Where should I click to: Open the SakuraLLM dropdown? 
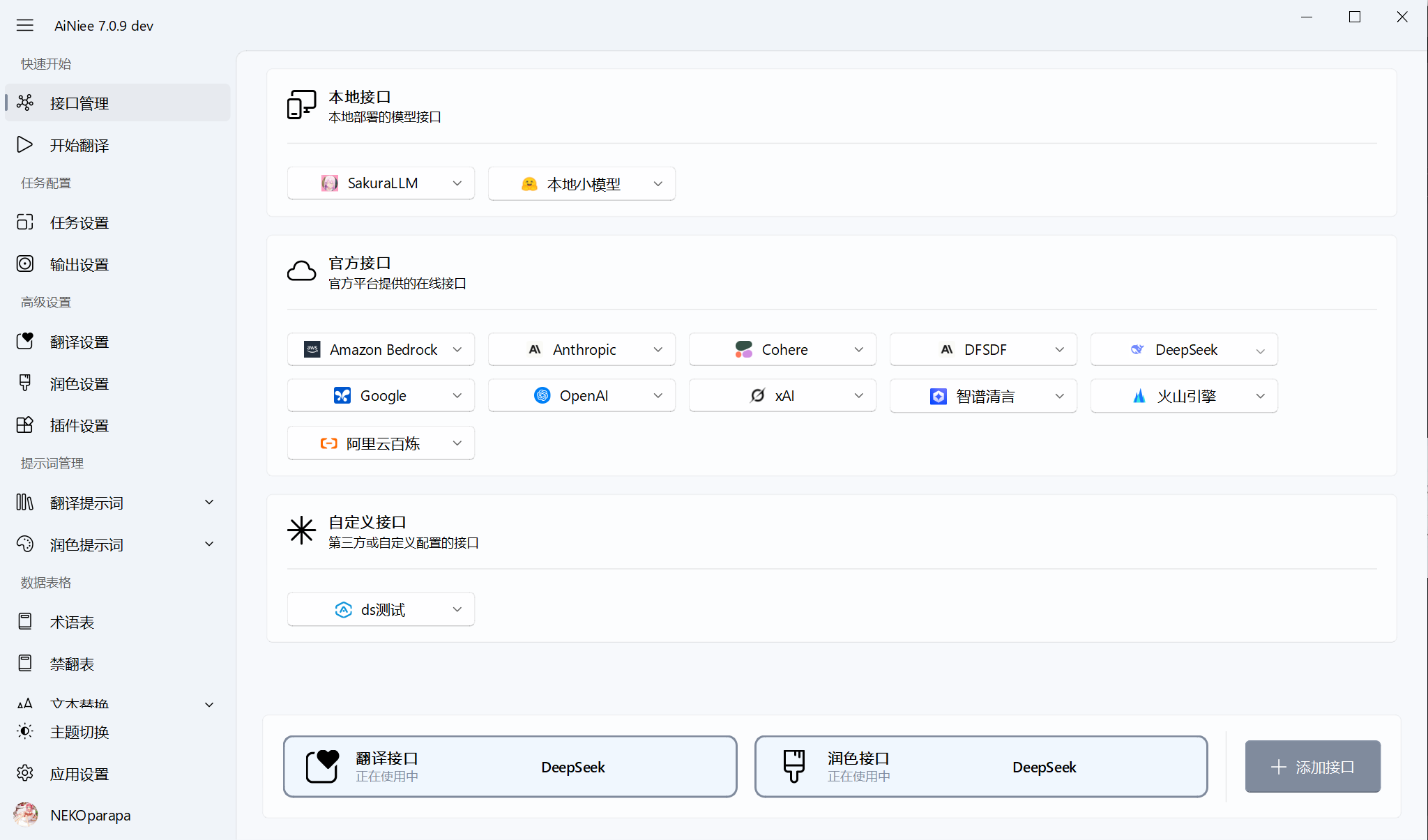pyautogui.click(x=381, y=183)
